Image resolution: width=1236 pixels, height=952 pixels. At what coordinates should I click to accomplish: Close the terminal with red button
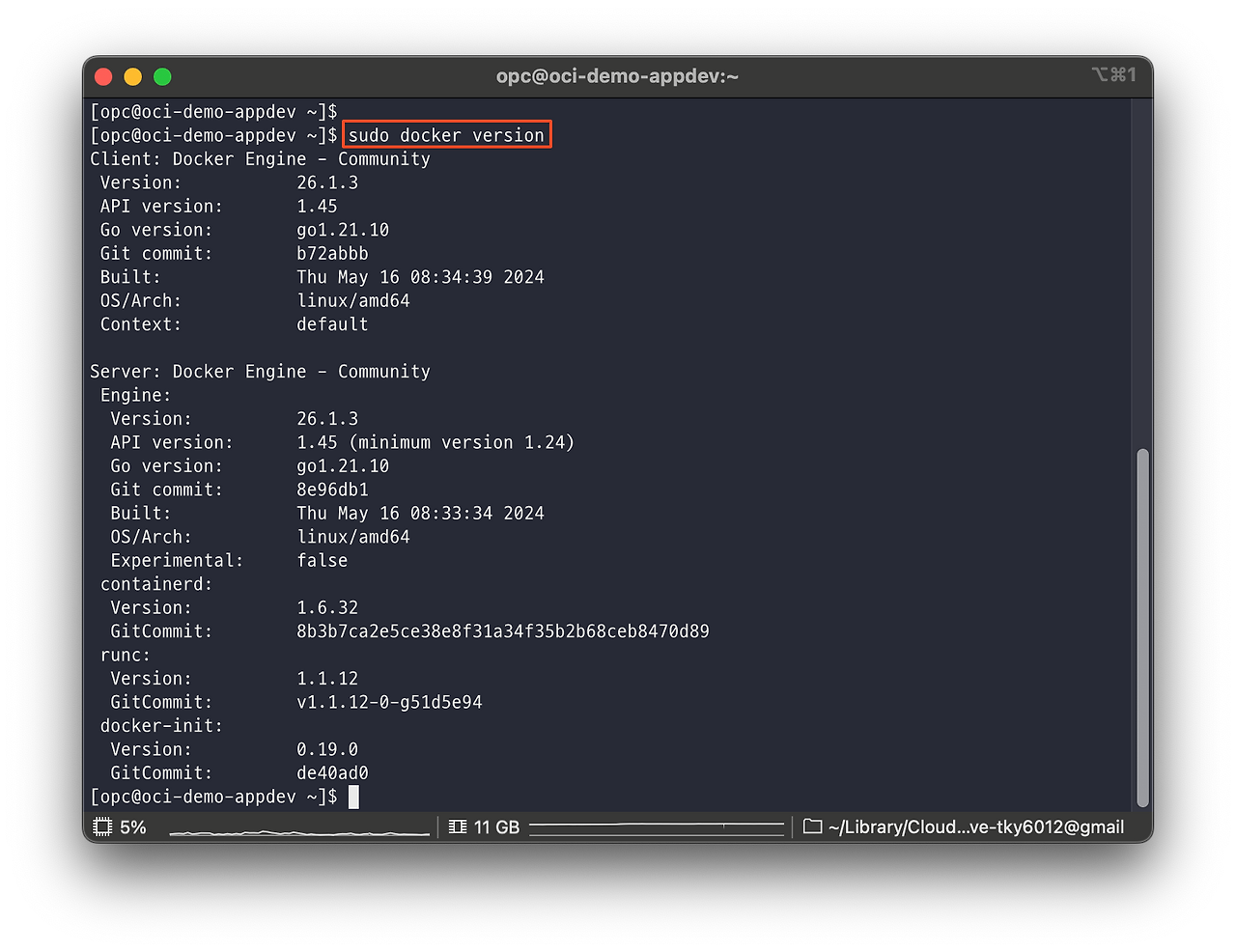(x=104, y=77)
